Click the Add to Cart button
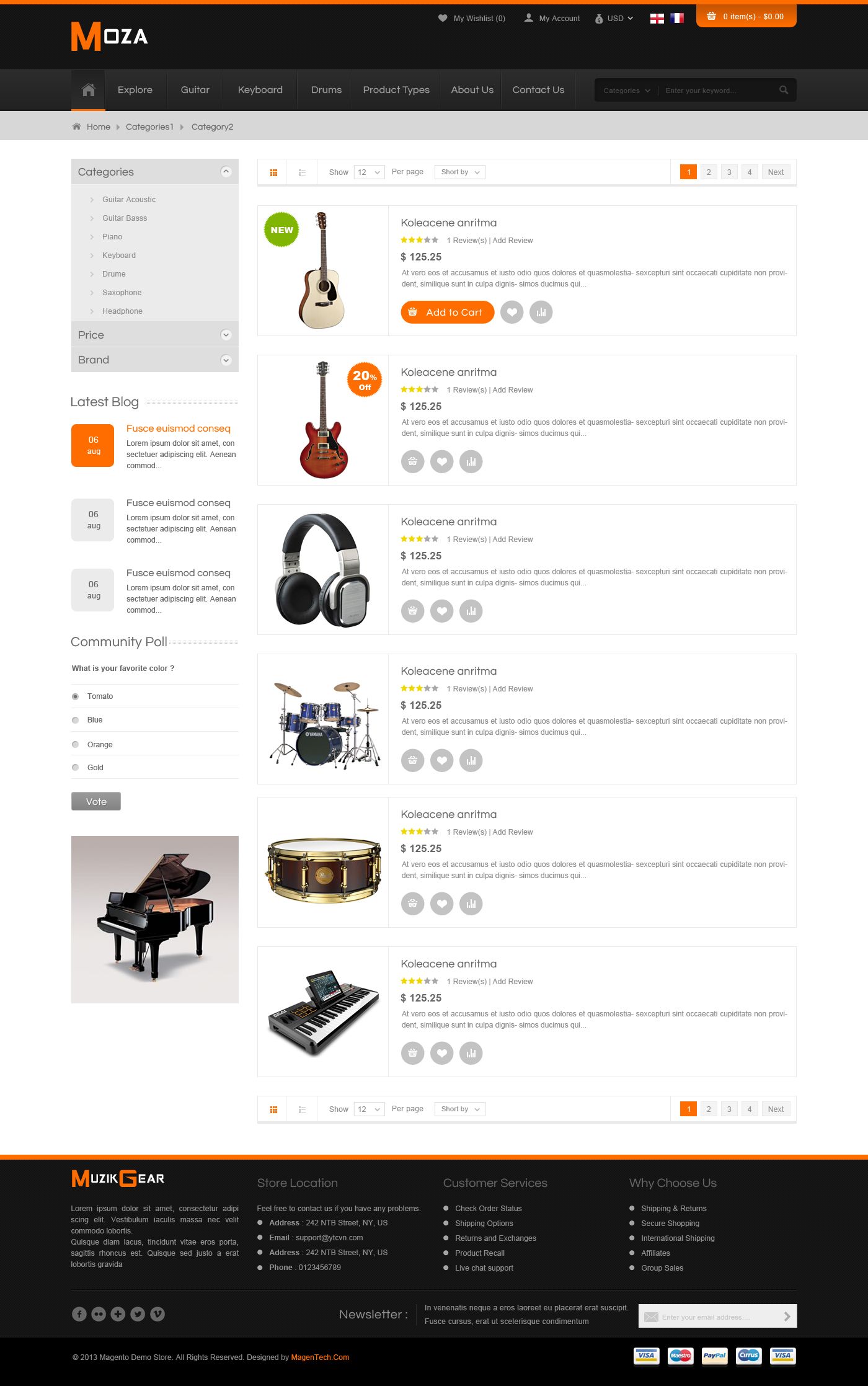The width and height of the screenshot is (868, 1386). coord(447,312)
